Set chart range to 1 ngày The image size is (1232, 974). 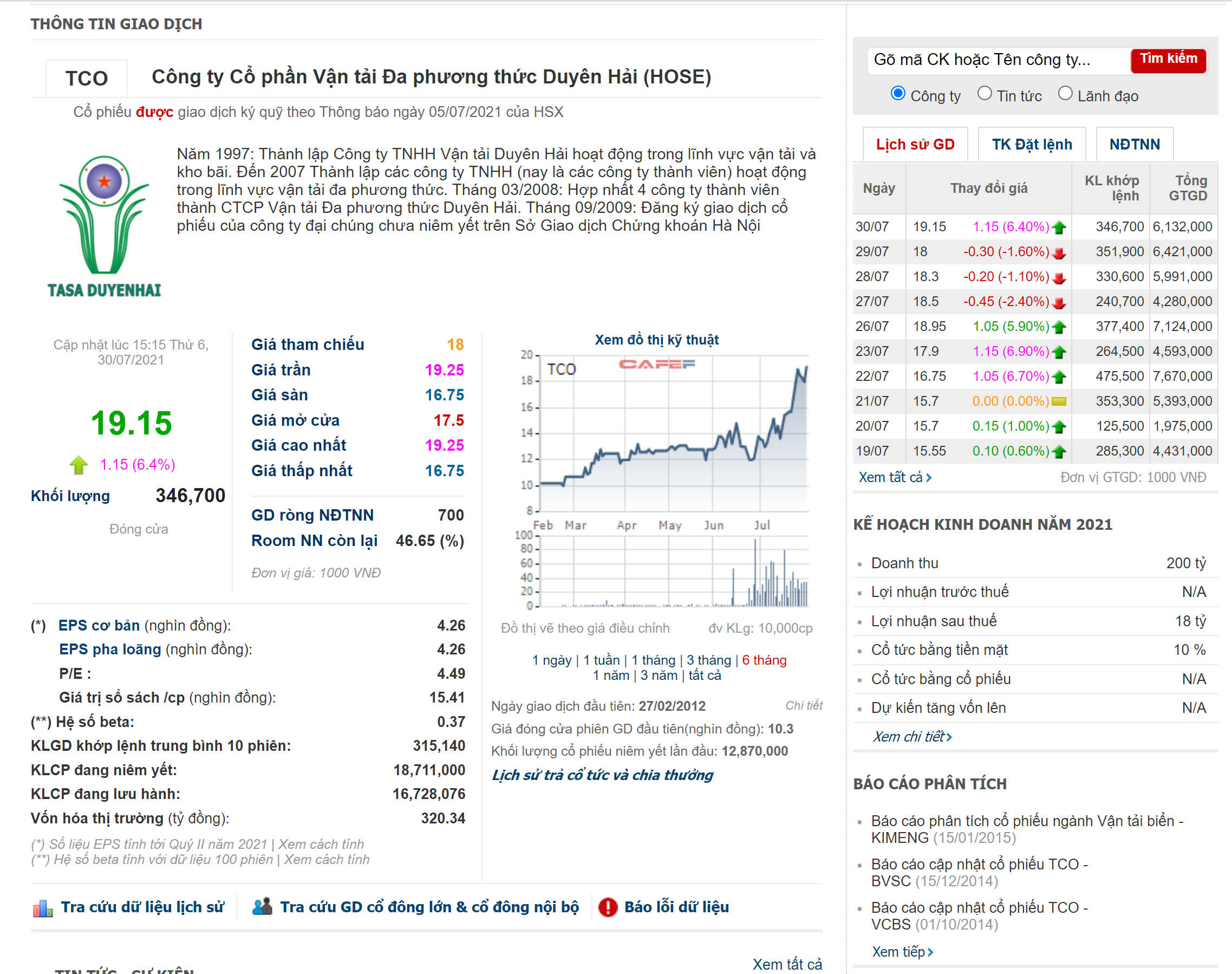[552, 660]
